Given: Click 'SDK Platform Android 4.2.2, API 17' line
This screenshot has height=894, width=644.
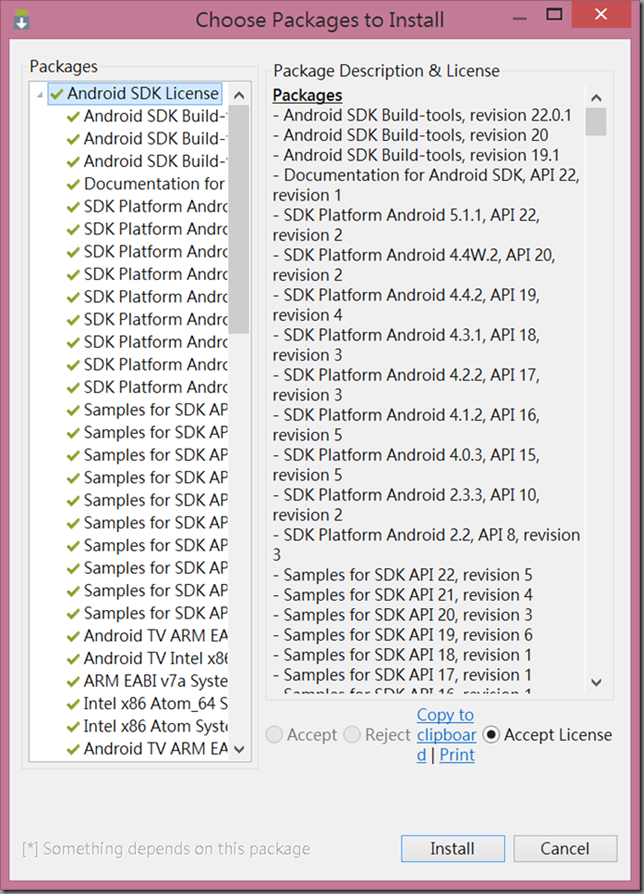Looking at the screenshot, I should point(406,384).
